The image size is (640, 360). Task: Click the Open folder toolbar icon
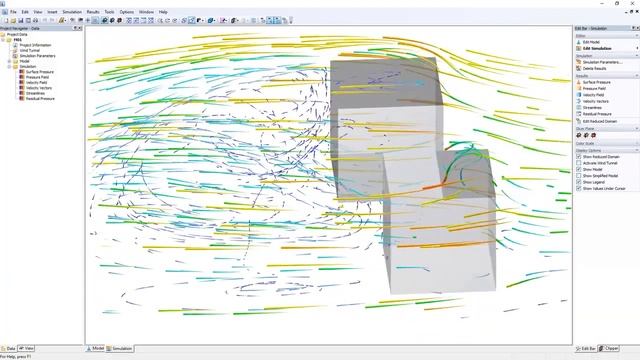[13, 20]
